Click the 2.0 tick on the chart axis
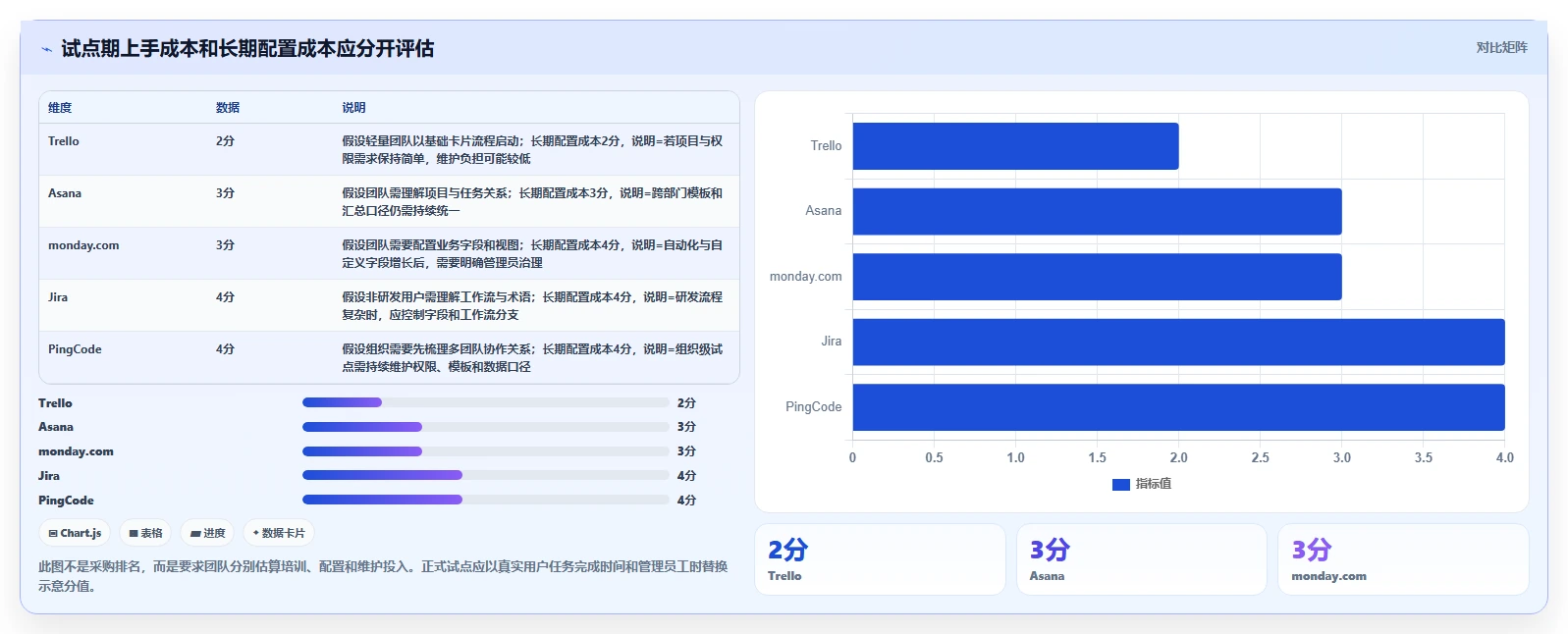The image size is (1568, 634). click(1178, 458)
